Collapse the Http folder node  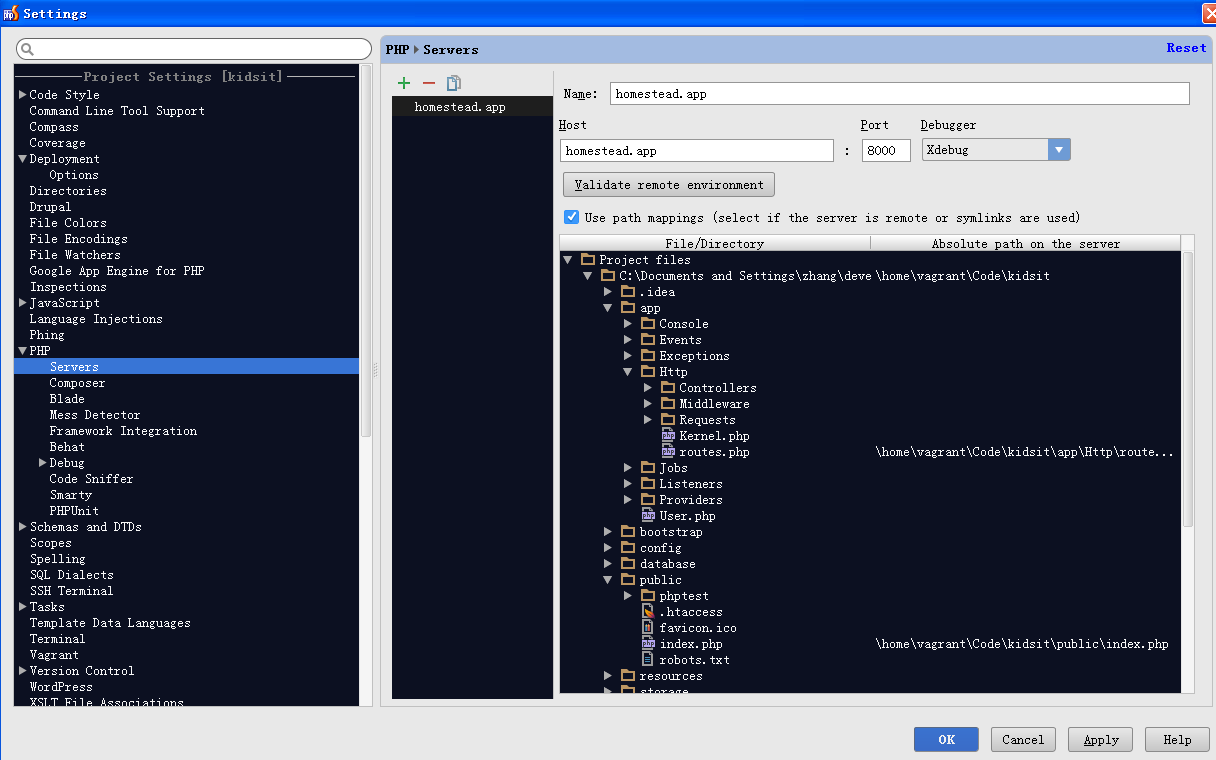[628, 372]
